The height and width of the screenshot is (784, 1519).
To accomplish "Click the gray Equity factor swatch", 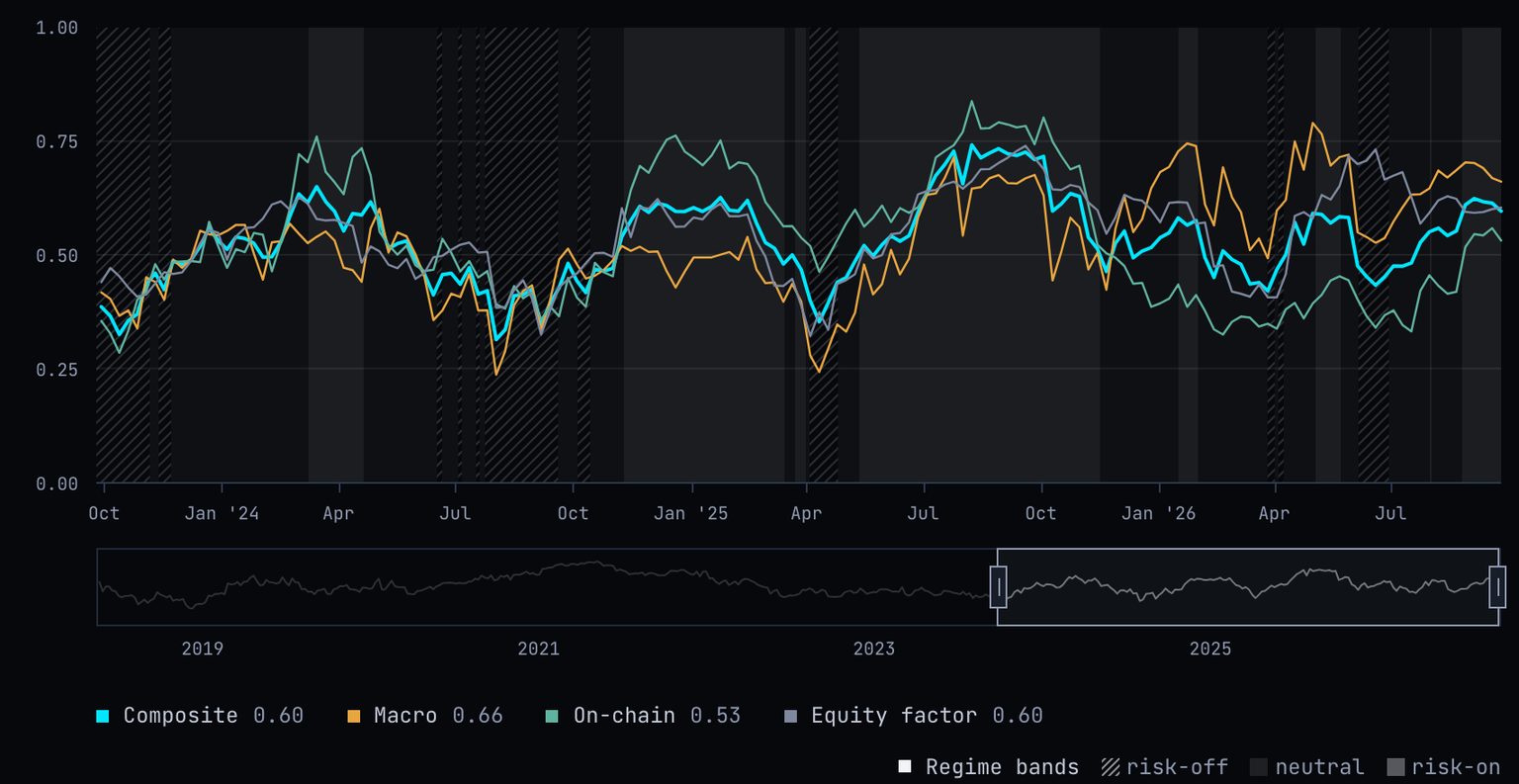I will click(790, 716).
